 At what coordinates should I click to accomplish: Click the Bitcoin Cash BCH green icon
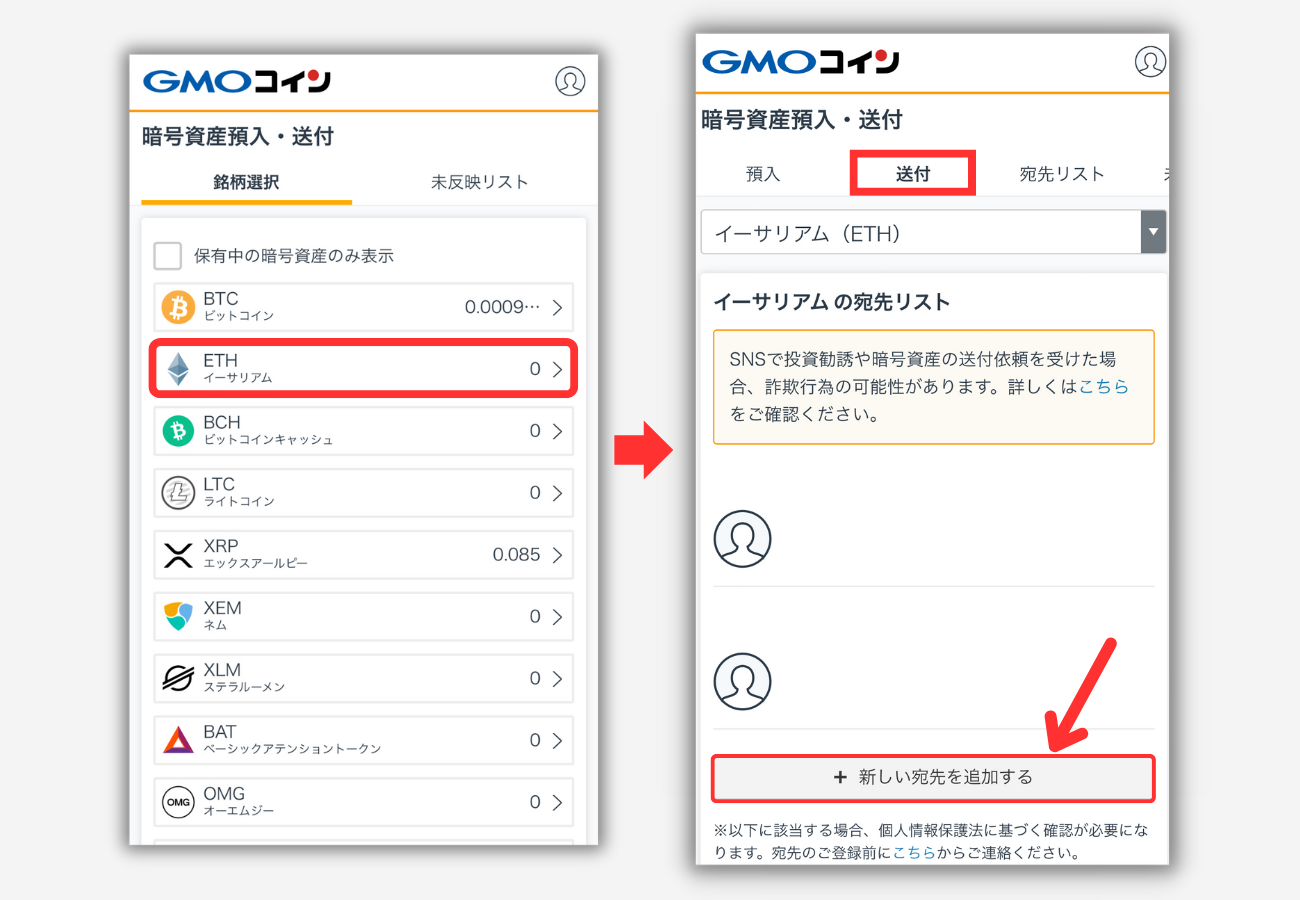(x=178, y=431)
